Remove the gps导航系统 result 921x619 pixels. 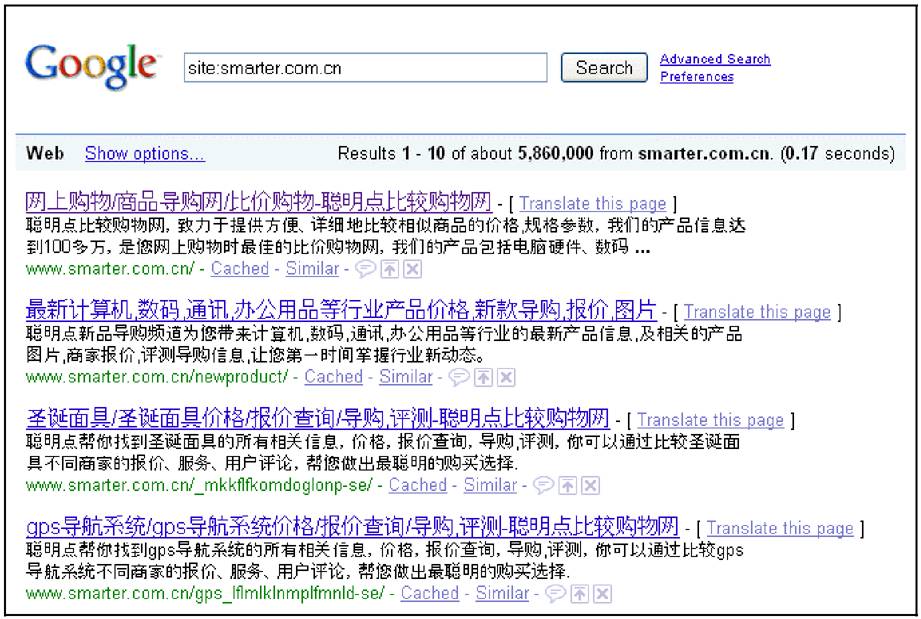click(x=603, y=593)
